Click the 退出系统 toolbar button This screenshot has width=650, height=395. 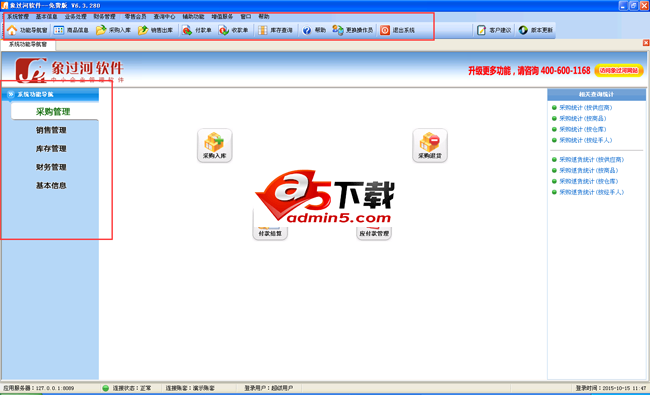pos(398,30)
